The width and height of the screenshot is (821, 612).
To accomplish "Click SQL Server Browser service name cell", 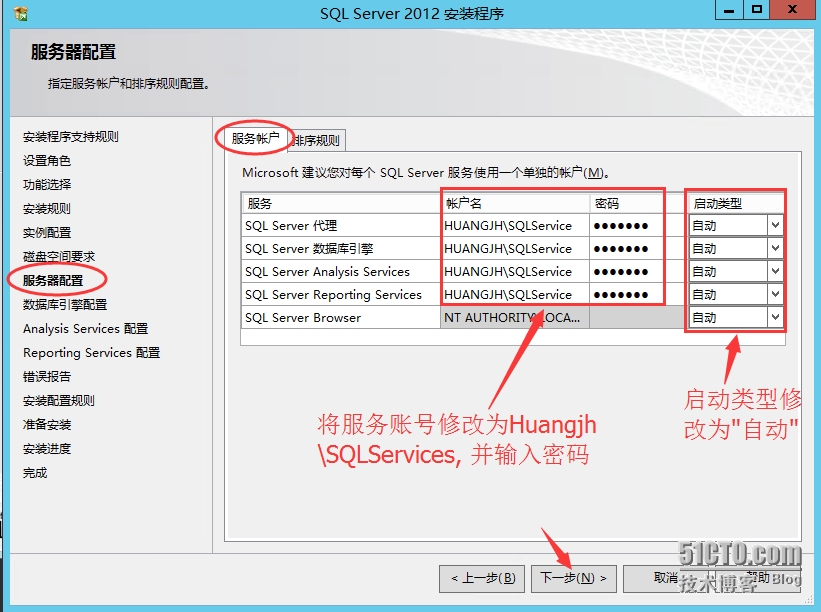I will coord(341,318).
